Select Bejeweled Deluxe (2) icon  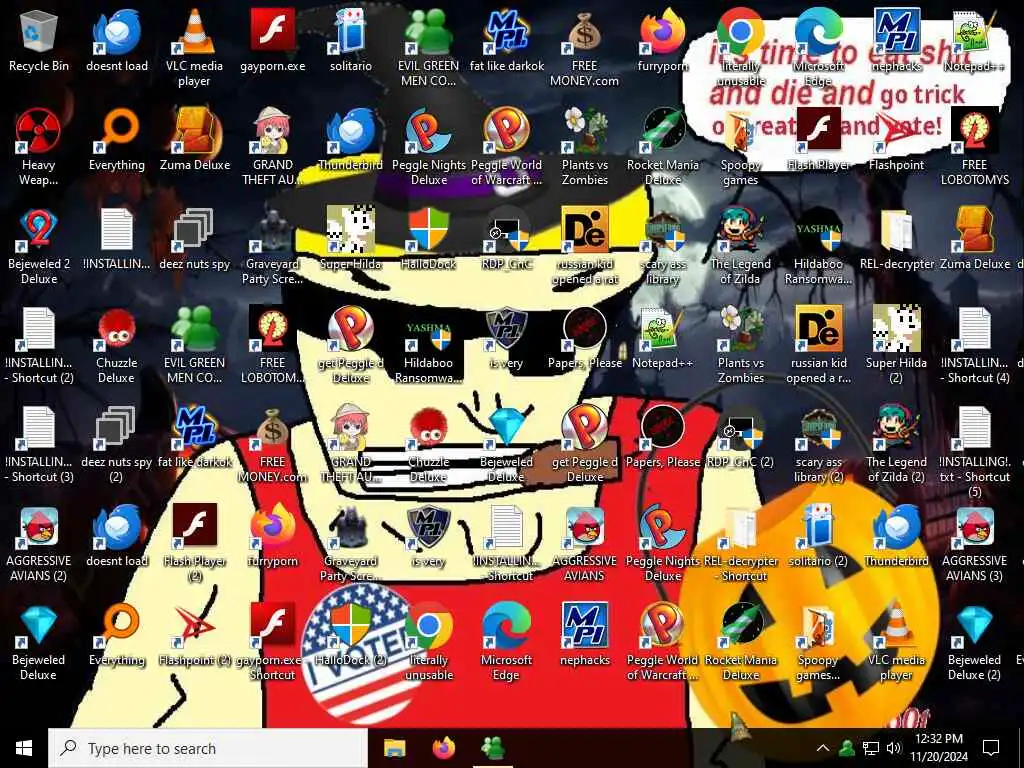[974, 643]
